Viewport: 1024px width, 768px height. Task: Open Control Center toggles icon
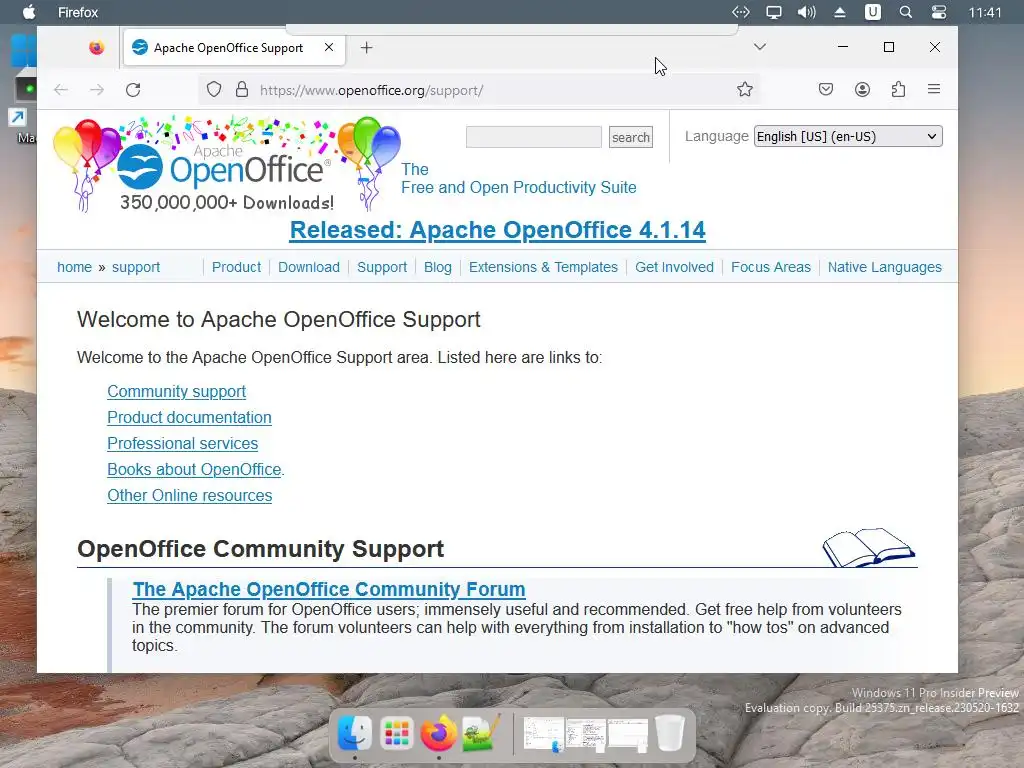(938, 12)
